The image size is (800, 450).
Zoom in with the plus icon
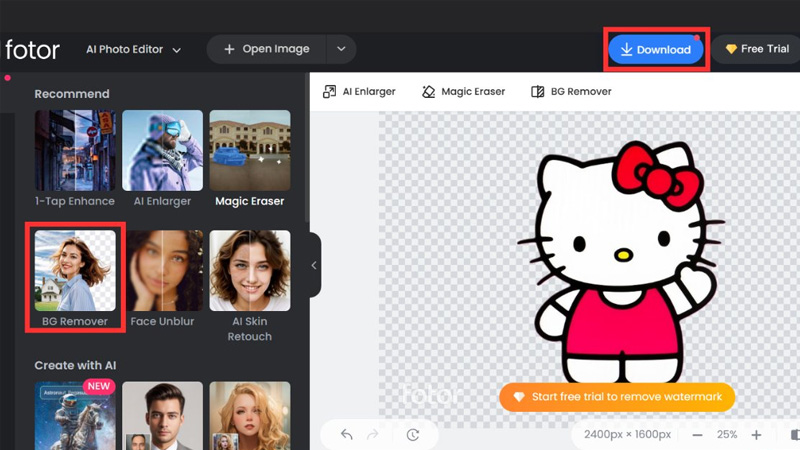pyautogui.click(x=756, y=435)
